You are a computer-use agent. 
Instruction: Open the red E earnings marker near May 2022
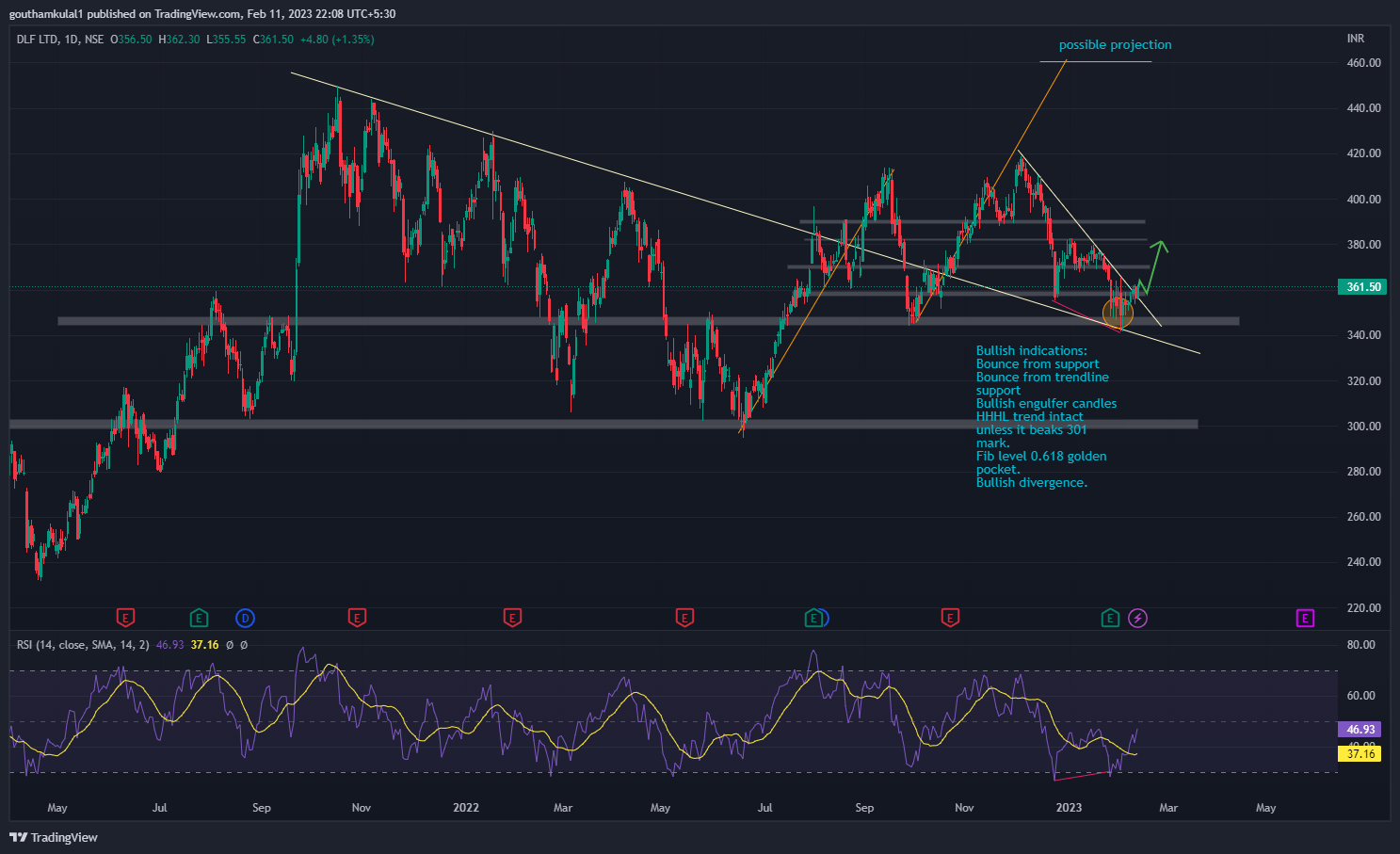pyautogui.click(x=684, y=619)
